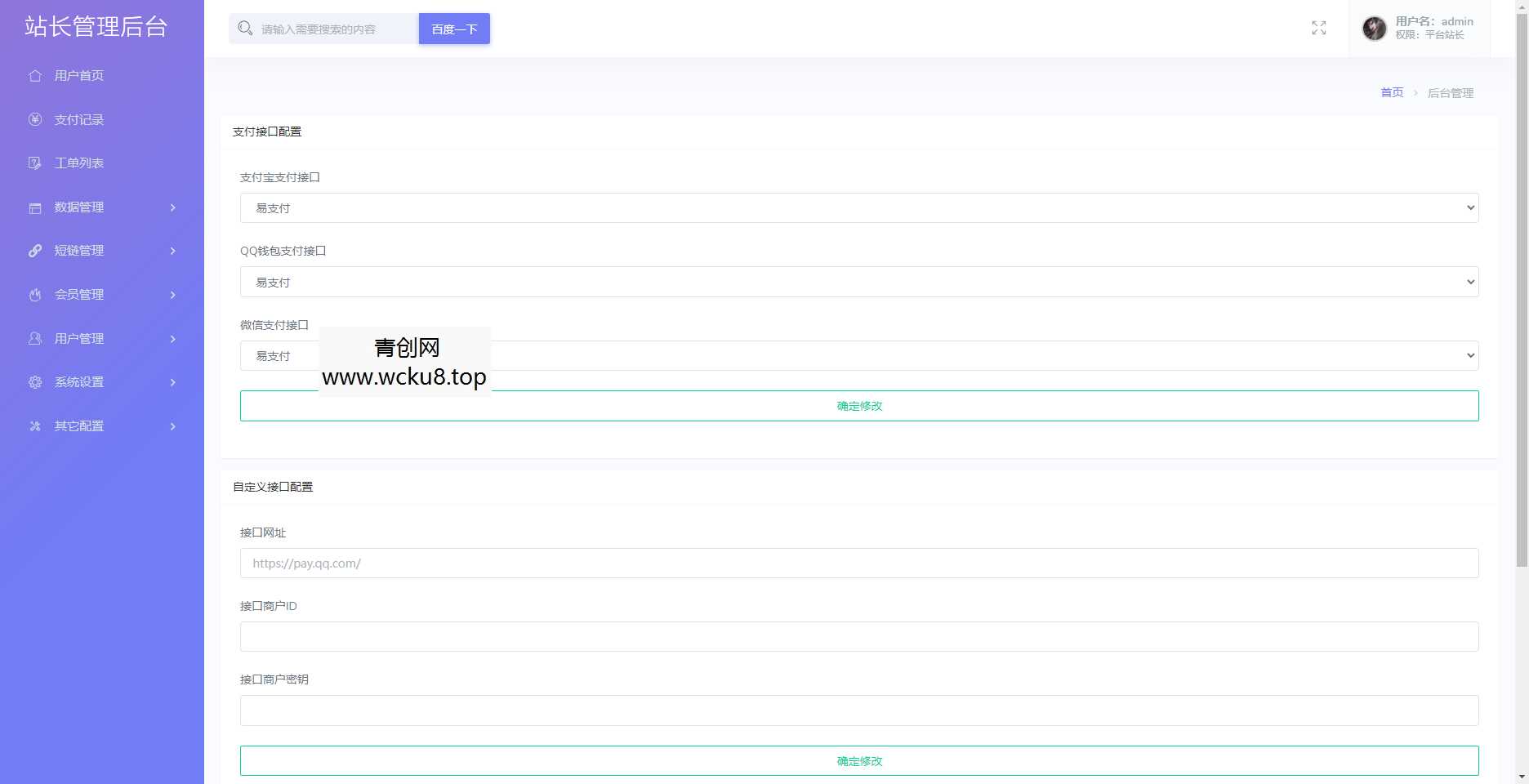Open the 工单列表 menu item
This screenshot has height=784, width=1529.
[79, 163]
